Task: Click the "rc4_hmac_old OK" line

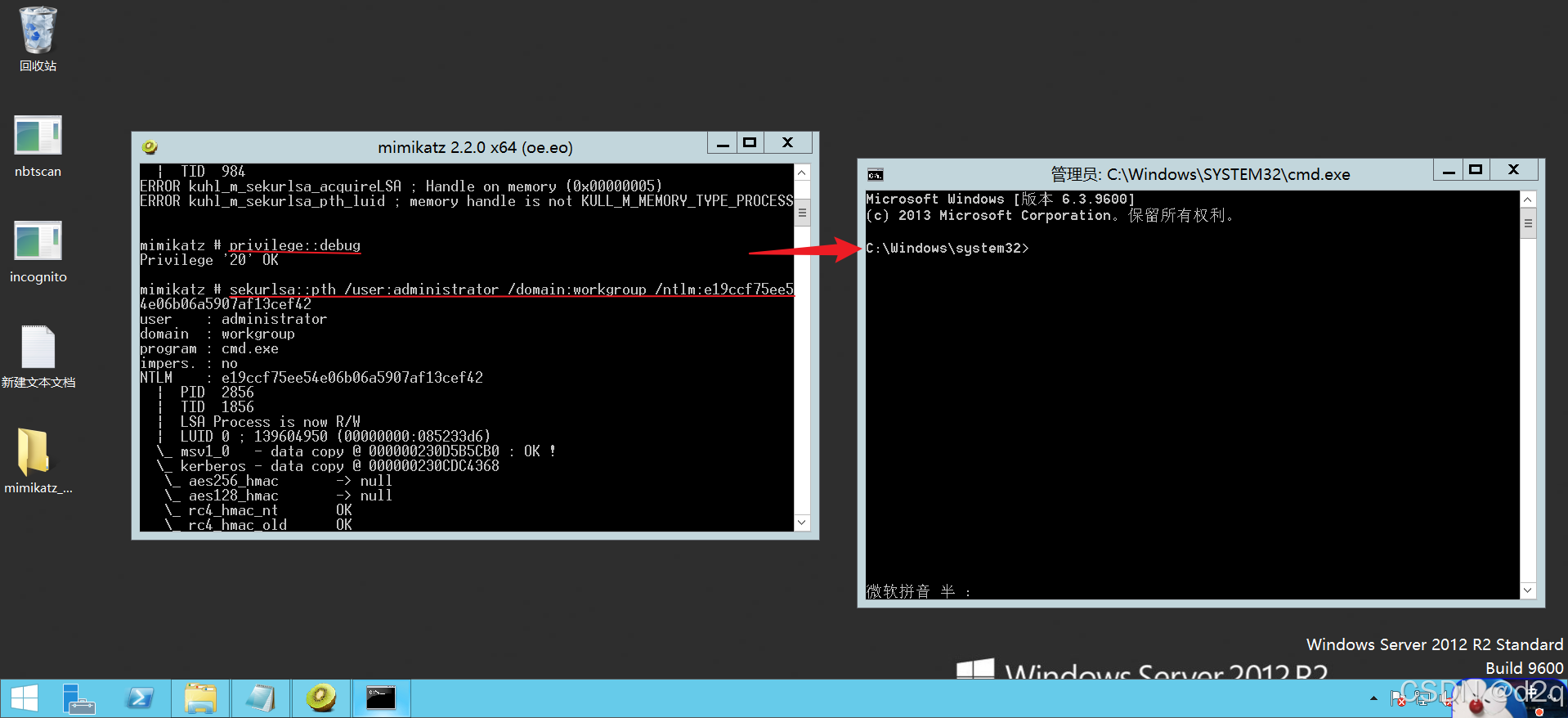Action: point(258,525)
